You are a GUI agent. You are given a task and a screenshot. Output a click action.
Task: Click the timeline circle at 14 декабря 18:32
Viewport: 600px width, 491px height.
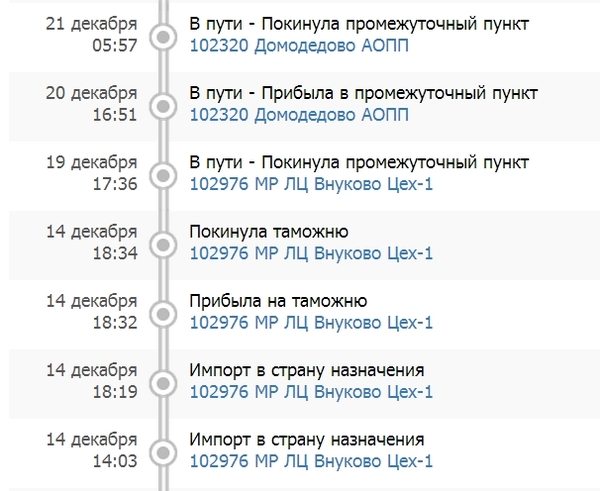(x=161, y=312)
